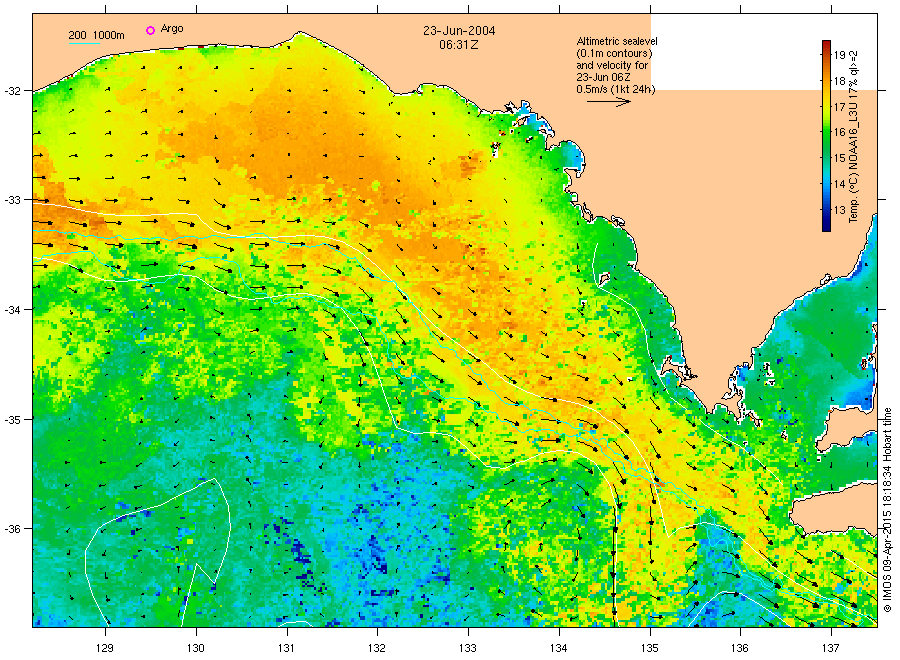This screenshot has height=660, width=900.
Task: Click the cyan depth contour legend line
Action: pos(84,43)
